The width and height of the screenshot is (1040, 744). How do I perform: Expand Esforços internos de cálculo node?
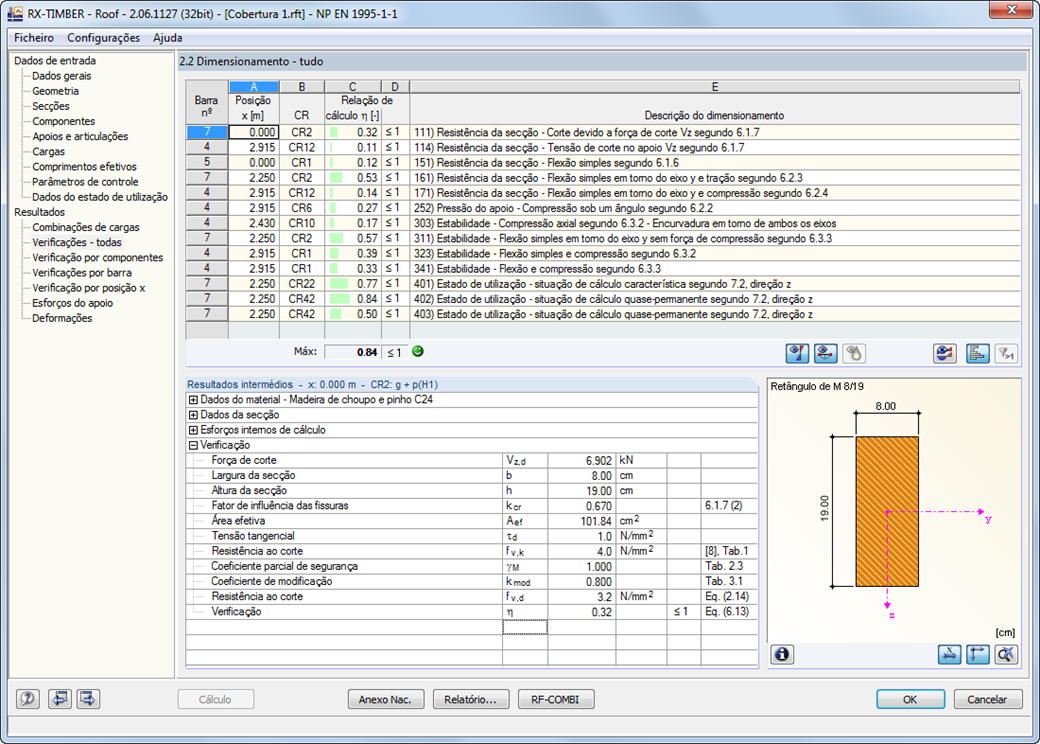[193, 430]
